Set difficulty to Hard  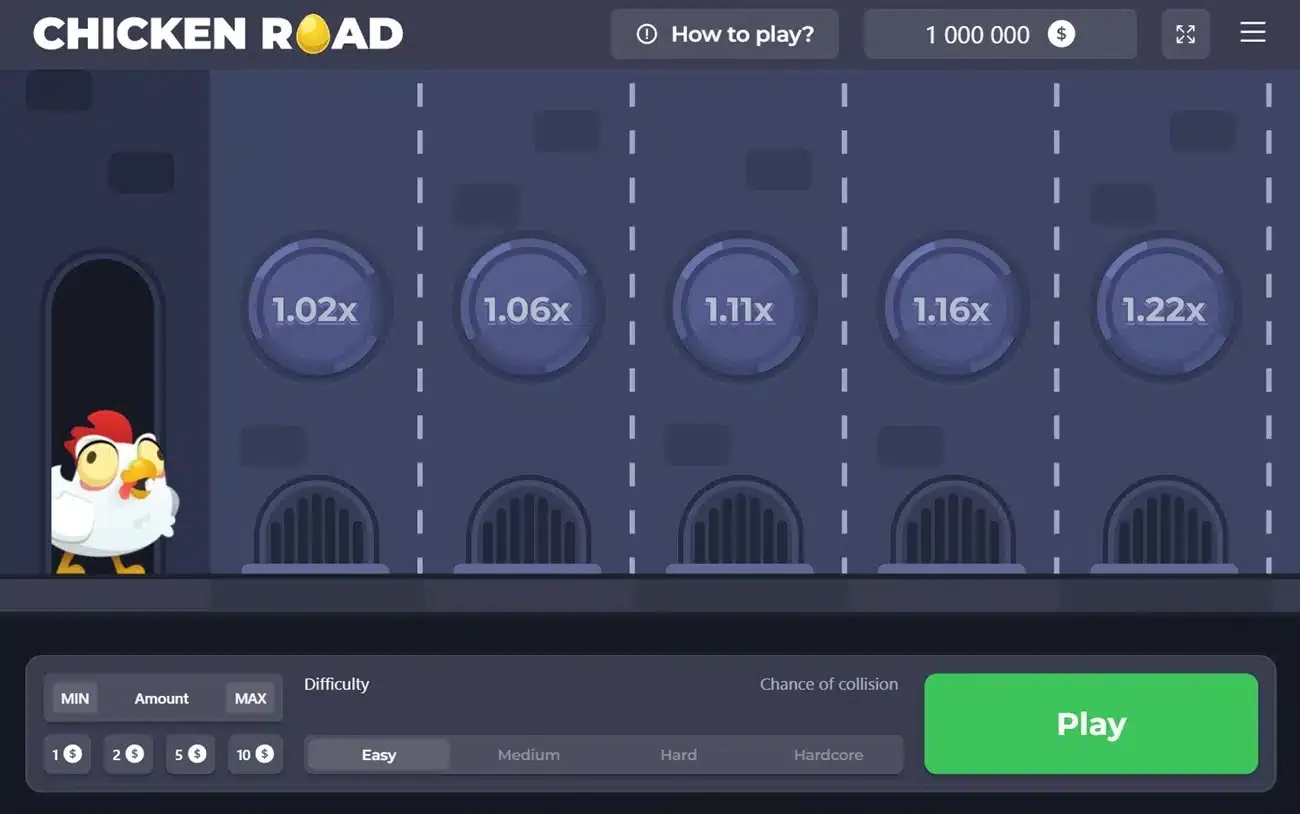678,755
